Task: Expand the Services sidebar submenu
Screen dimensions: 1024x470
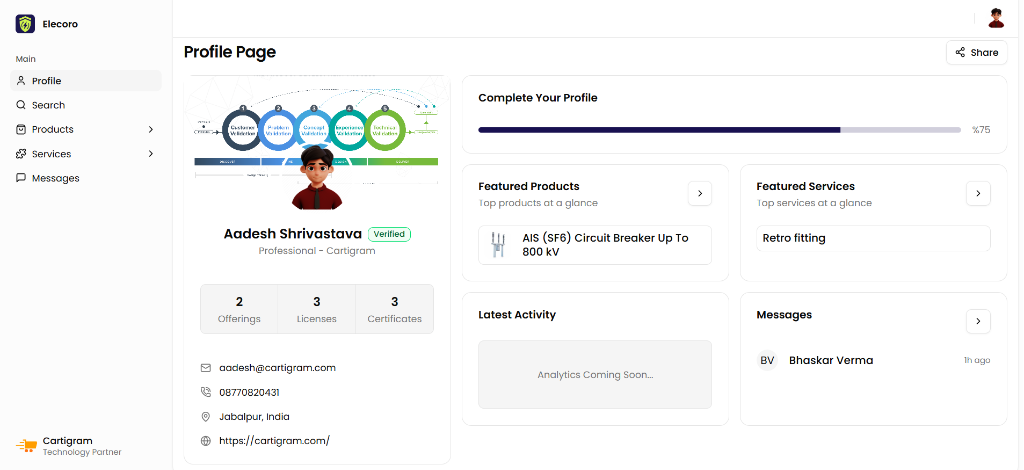Action: click(x=151, y=154)
